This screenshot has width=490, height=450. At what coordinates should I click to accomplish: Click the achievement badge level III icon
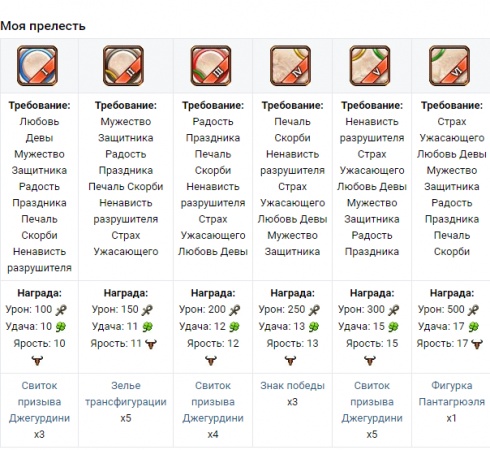pyautogui.click(x=211, y=66)
